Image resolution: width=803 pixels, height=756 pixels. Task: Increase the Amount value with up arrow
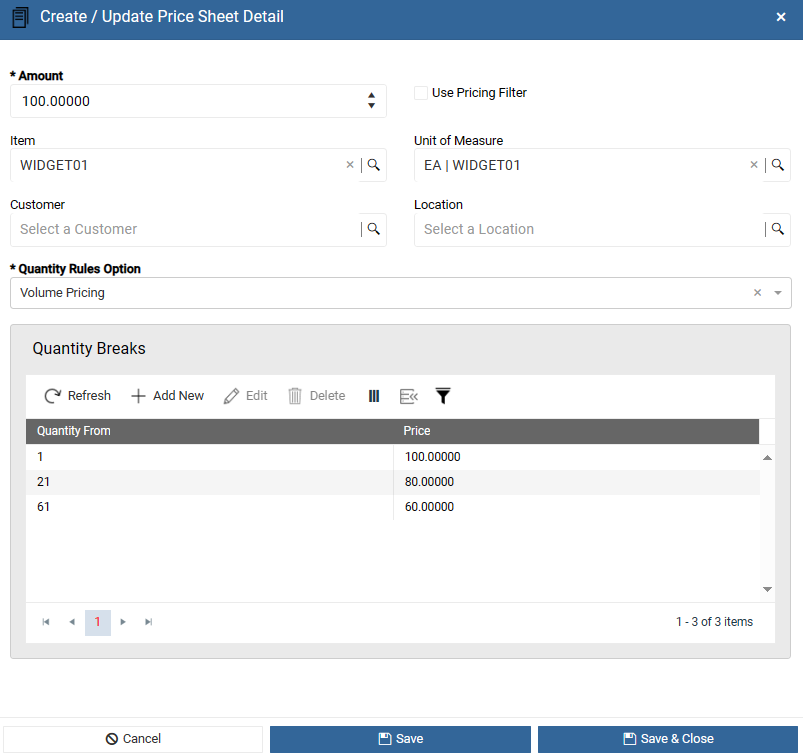[371, 95]
